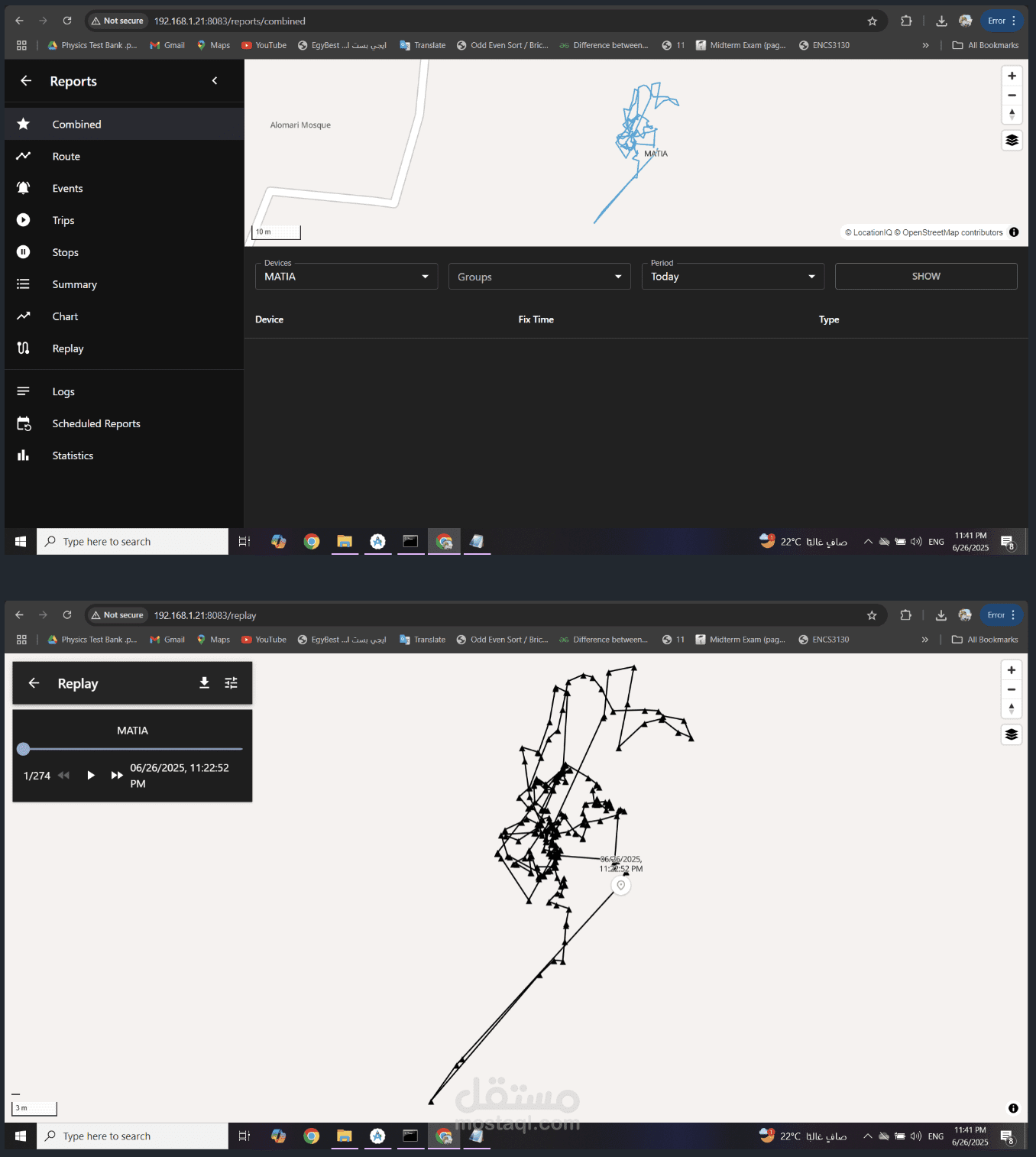The image size is (1036, 1157).
Task: Open the Devices dropdown showing MATIA
Action: point(346,277)
